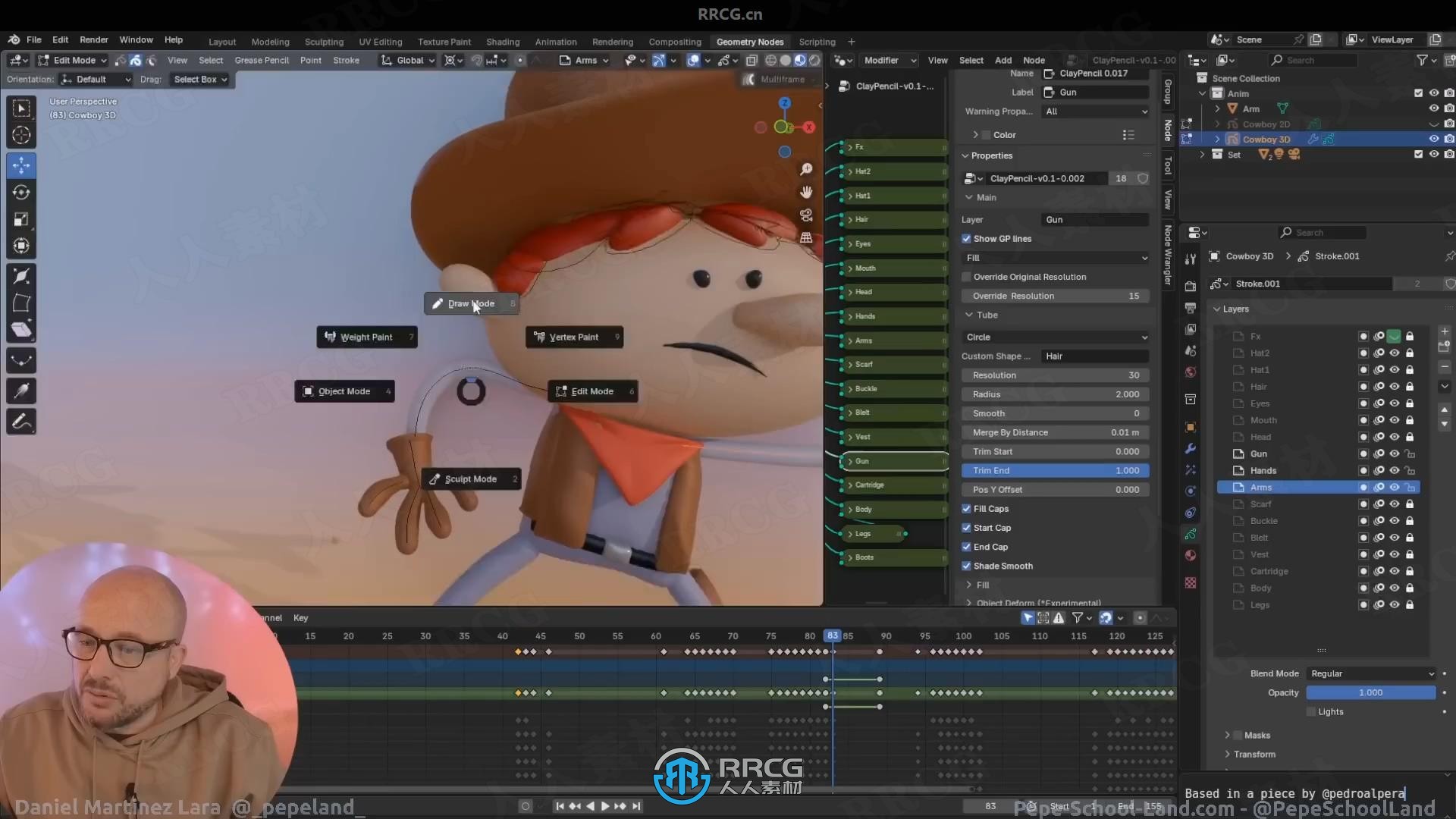Adjust the Trim End slider

(1056, 471)
